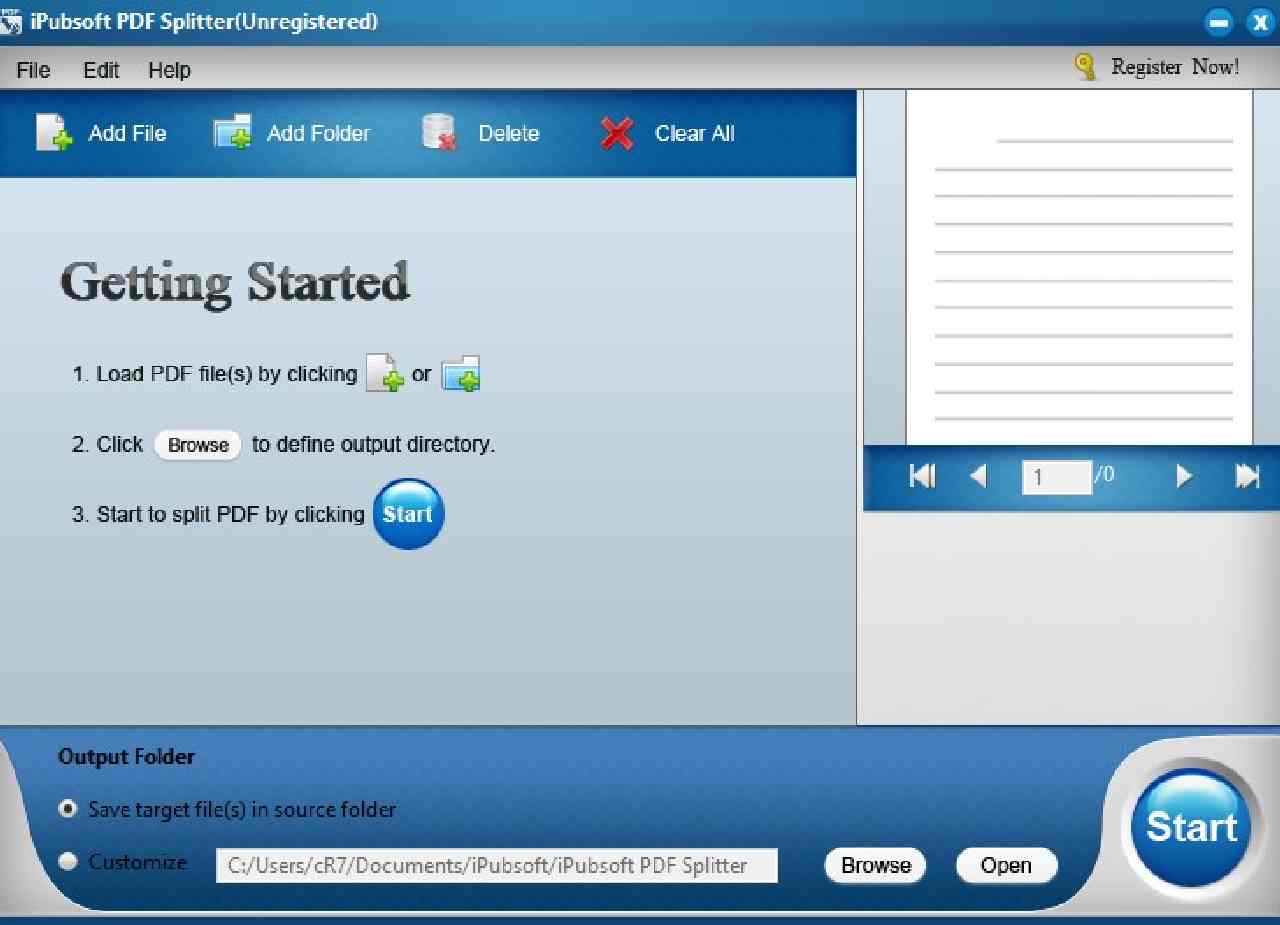1280x925 pixels.
Task: Click the Register Now key icon
Action: [1086, 67]
